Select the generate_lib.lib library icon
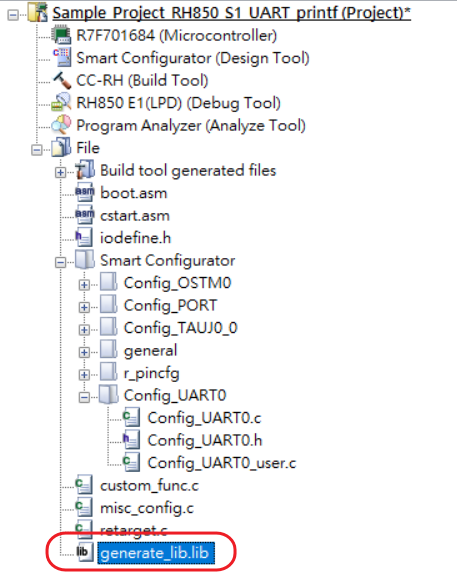This screenshot has height=572, width=457. coord(84,552)
